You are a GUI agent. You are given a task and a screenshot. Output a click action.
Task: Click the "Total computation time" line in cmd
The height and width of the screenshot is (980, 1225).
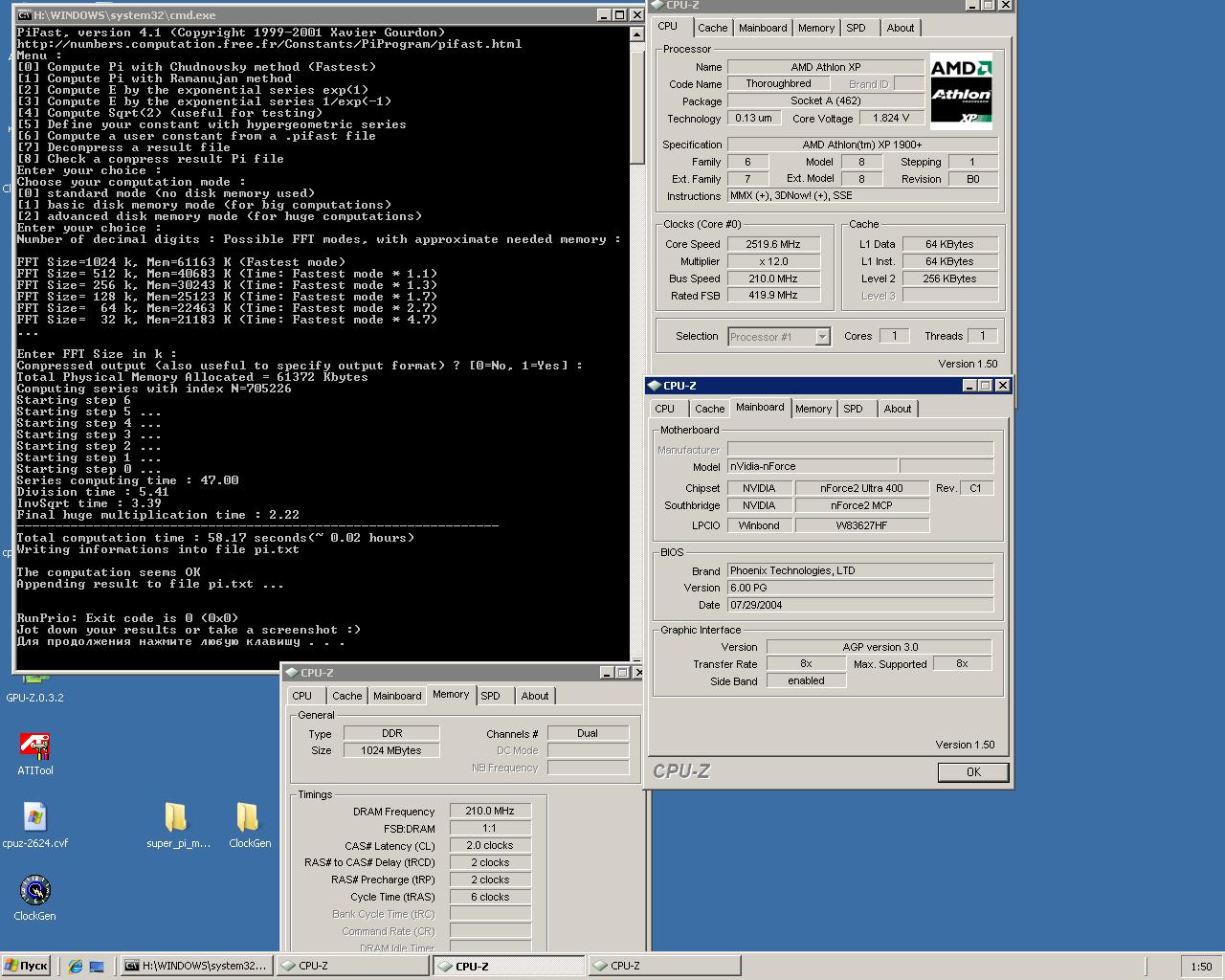pos(215,538)
